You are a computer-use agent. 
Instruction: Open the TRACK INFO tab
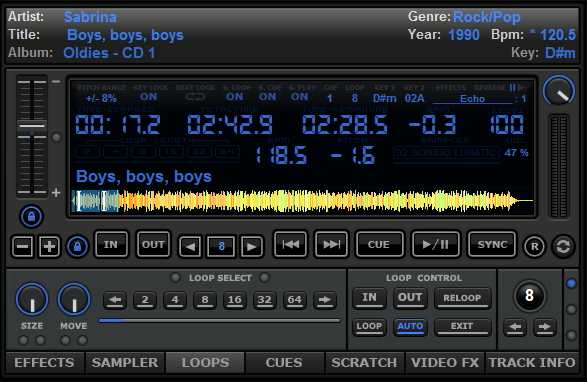(532, 362)
